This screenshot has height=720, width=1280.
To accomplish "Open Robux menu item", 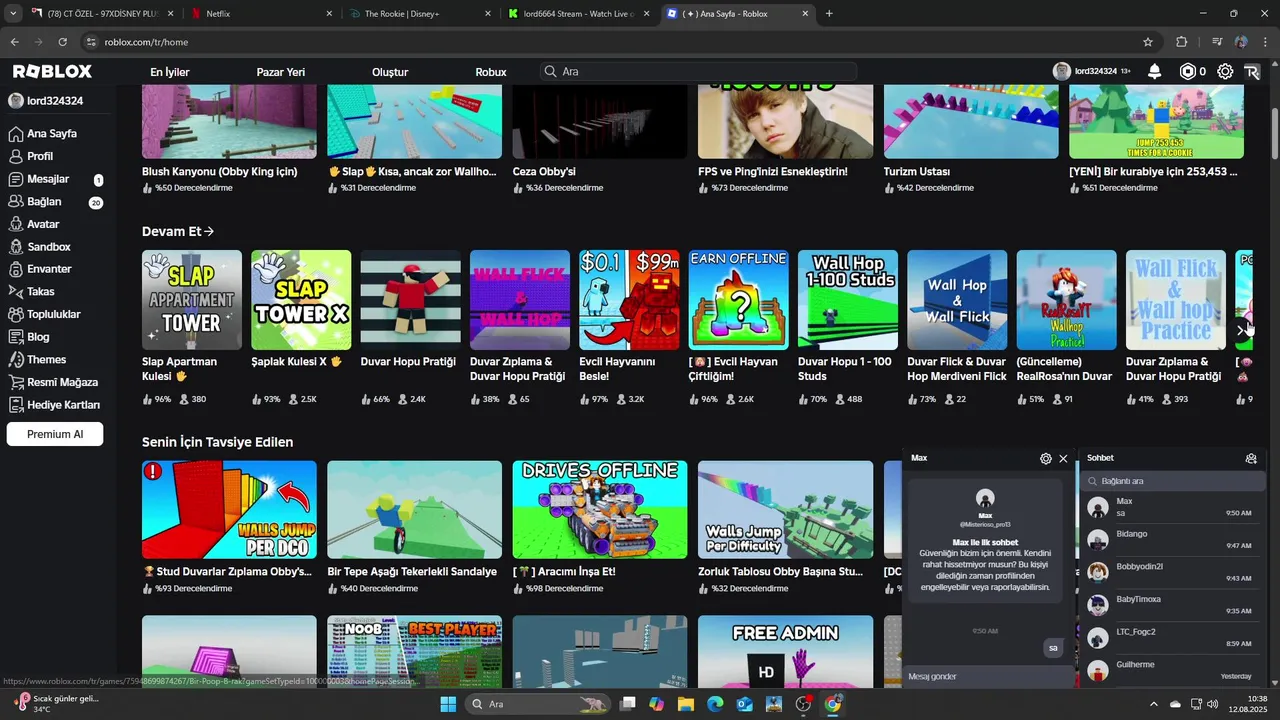I will (x=491, y=72).
